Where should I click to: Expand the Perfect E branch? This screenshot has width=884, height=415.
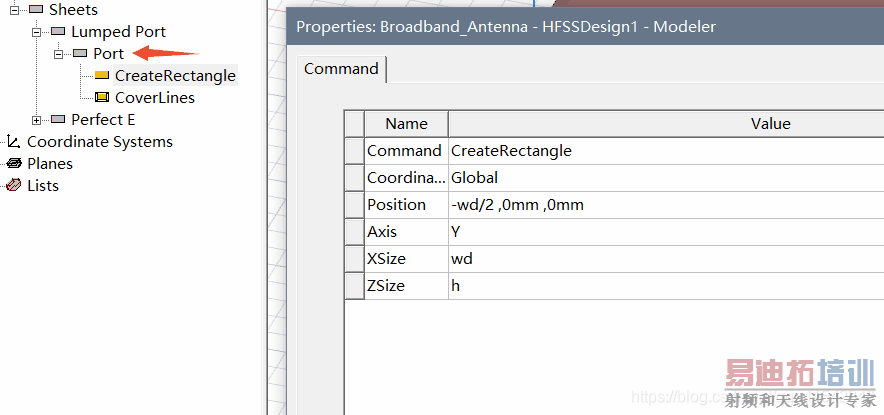[37, 120]
